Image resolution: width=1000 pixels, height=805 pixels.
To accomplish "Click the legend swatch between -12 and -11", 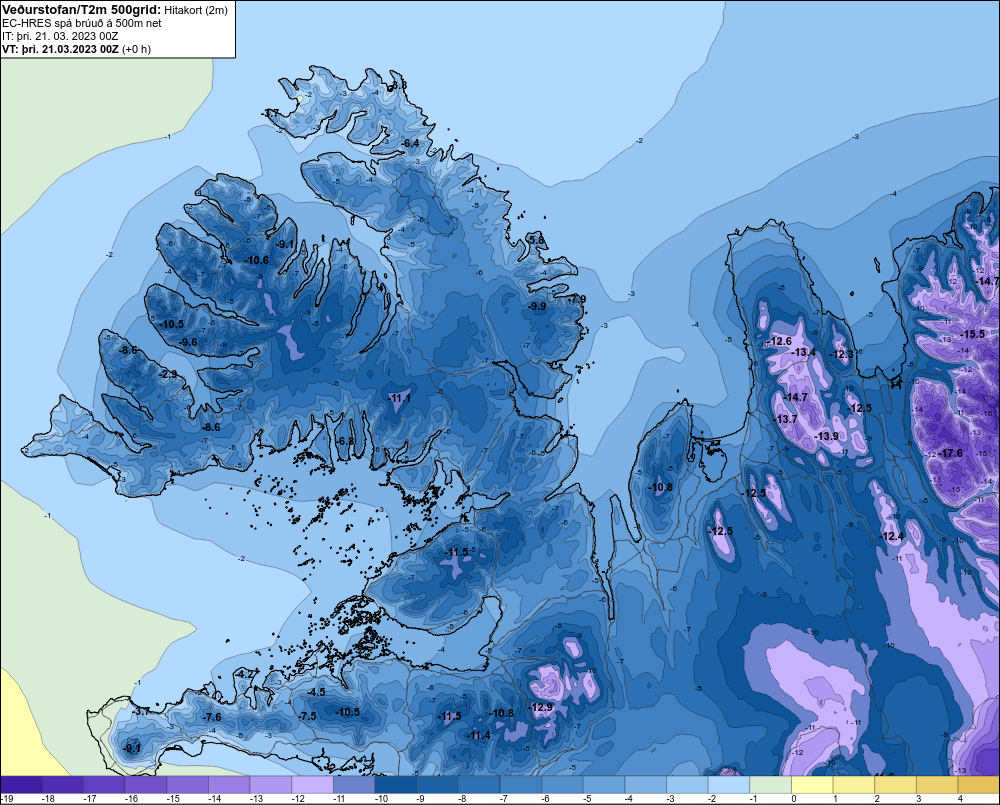I will [312, 785].
